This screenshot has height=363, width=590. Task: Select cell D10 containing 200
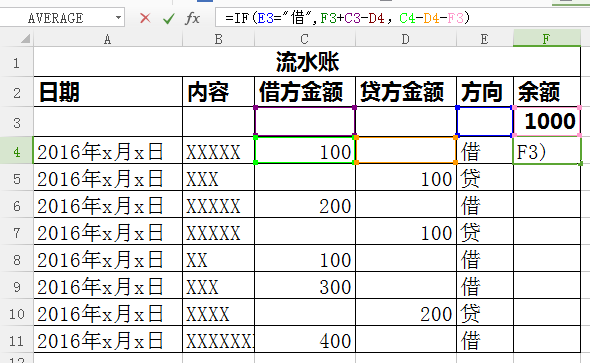[x=406, y=313]
